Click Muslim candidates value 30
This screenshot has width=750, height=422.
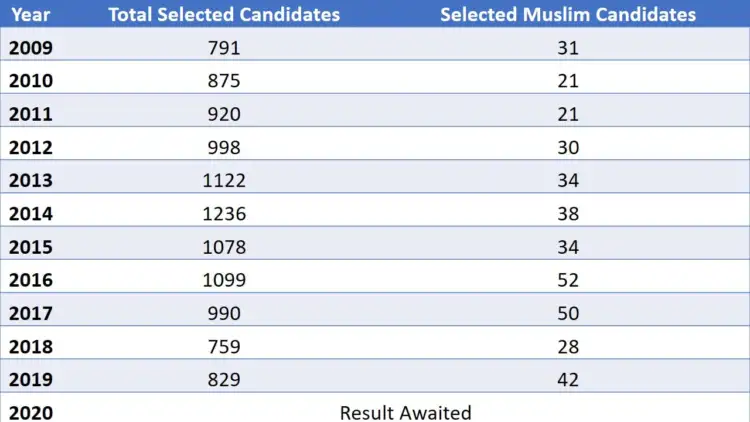pyautogui.click(x=568, y=147)
